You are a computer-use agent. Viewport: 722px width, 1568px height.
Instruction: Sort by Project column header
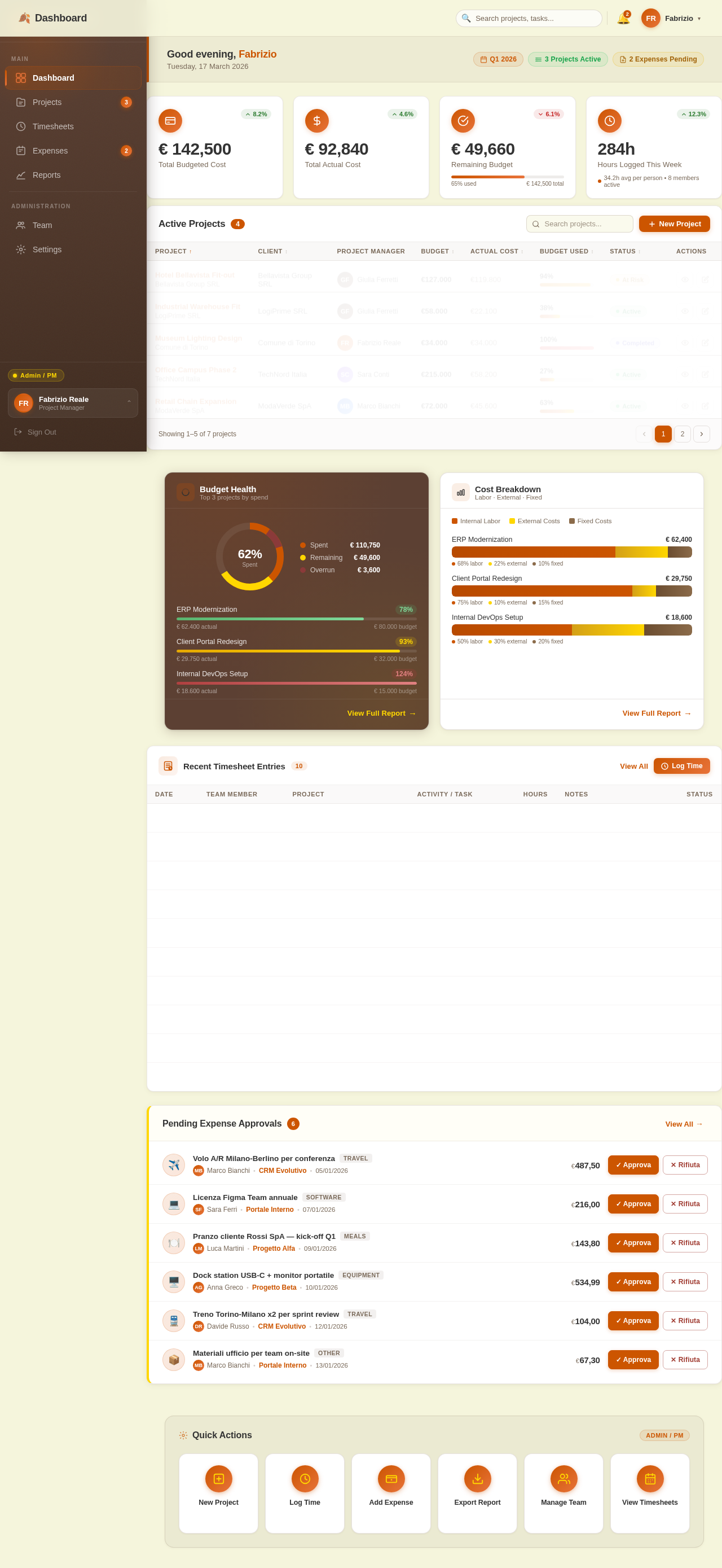(x=173, y=251)
